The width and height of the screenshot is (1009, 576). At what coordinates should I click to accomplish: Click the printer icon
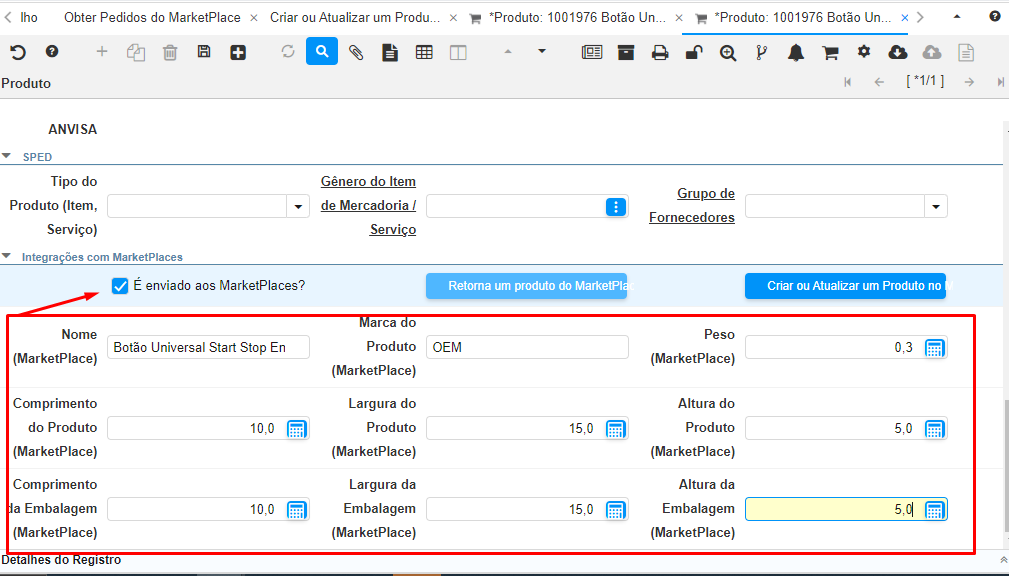click(x=660, y=53)
